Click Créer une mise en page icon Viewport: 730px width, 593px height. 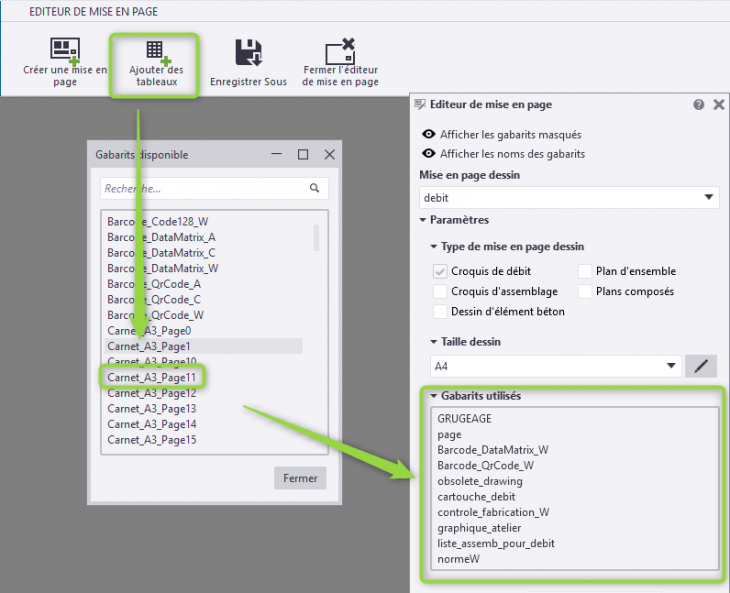tap(65, 51)
